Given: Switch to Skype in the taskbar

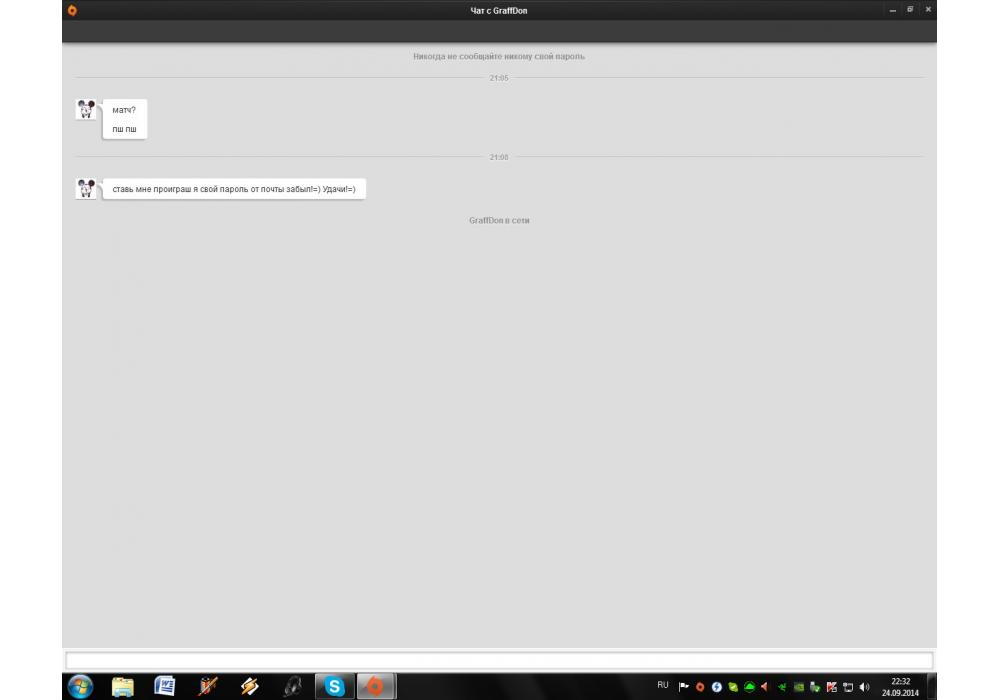Looking at the screenshot, I should coord(335,686).
